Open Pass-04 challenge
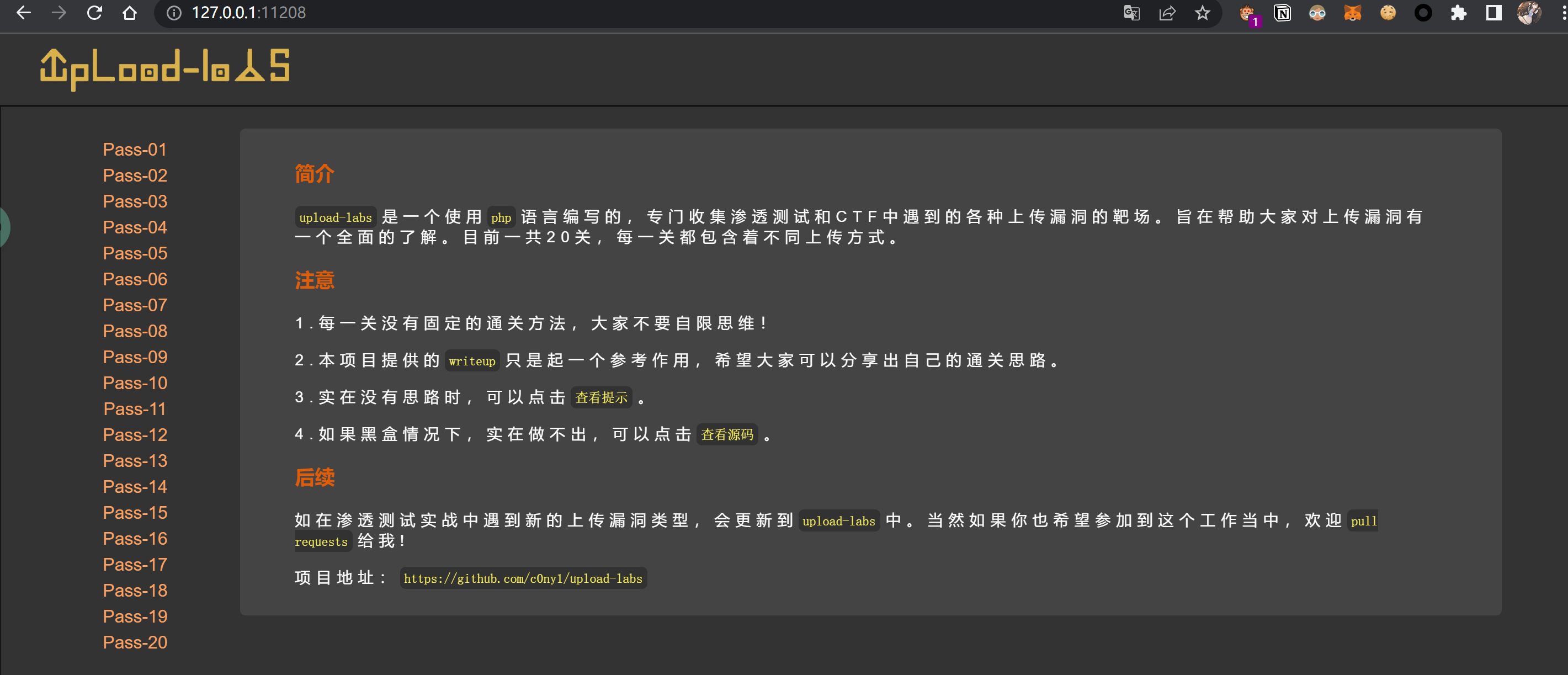This screenshot has width=1568, height=675. (135, 227)
